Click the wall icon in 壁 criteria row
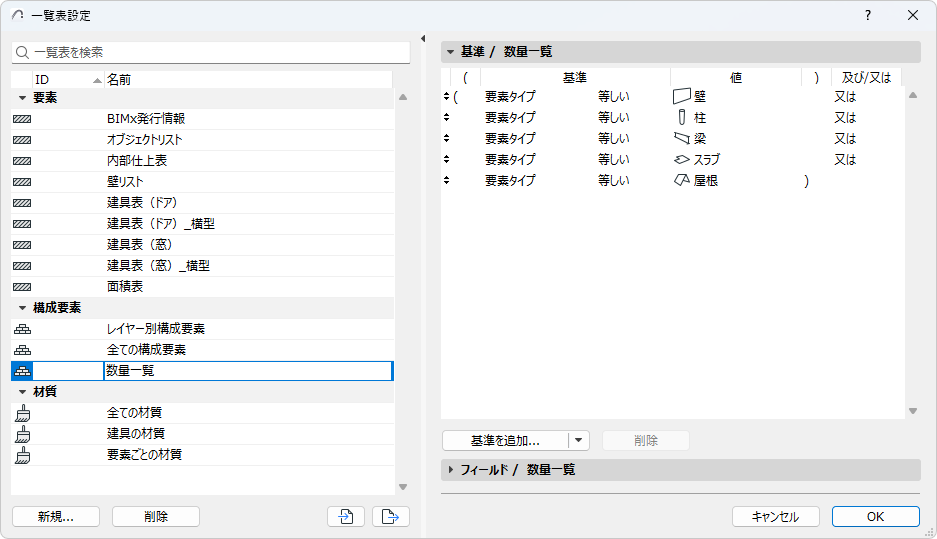Image resolution: width=937 pixels, height=539 pixels. (682, 96)
